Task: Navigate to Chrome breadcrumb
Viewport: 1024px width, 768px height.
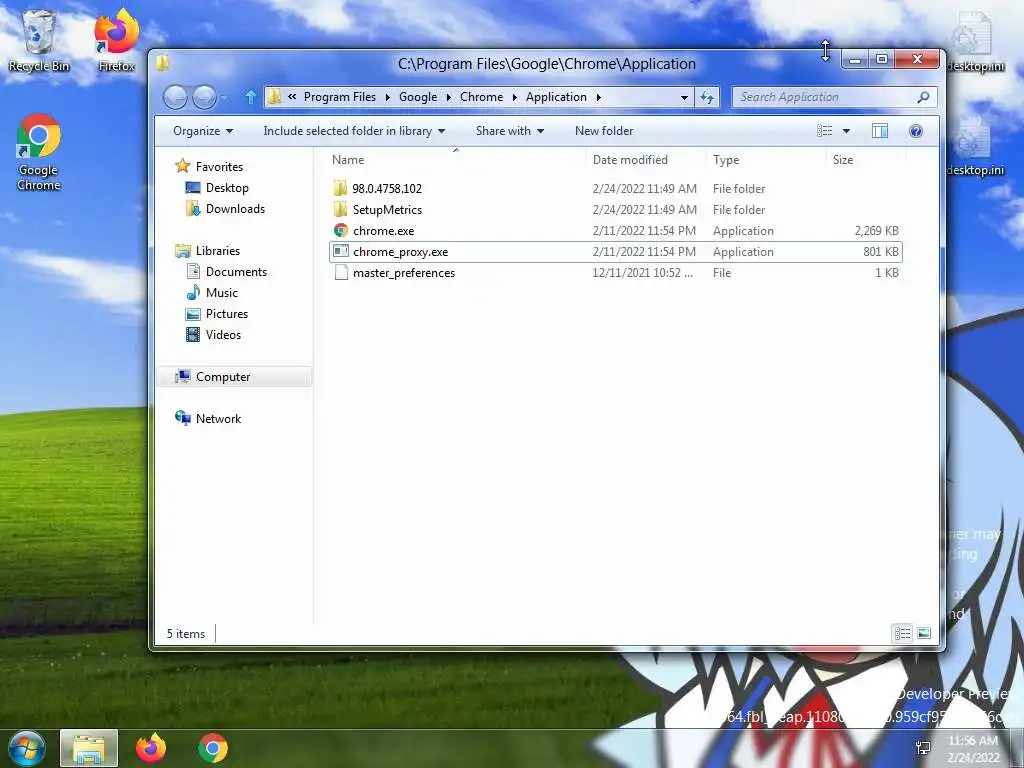Action: click(481, 97)
